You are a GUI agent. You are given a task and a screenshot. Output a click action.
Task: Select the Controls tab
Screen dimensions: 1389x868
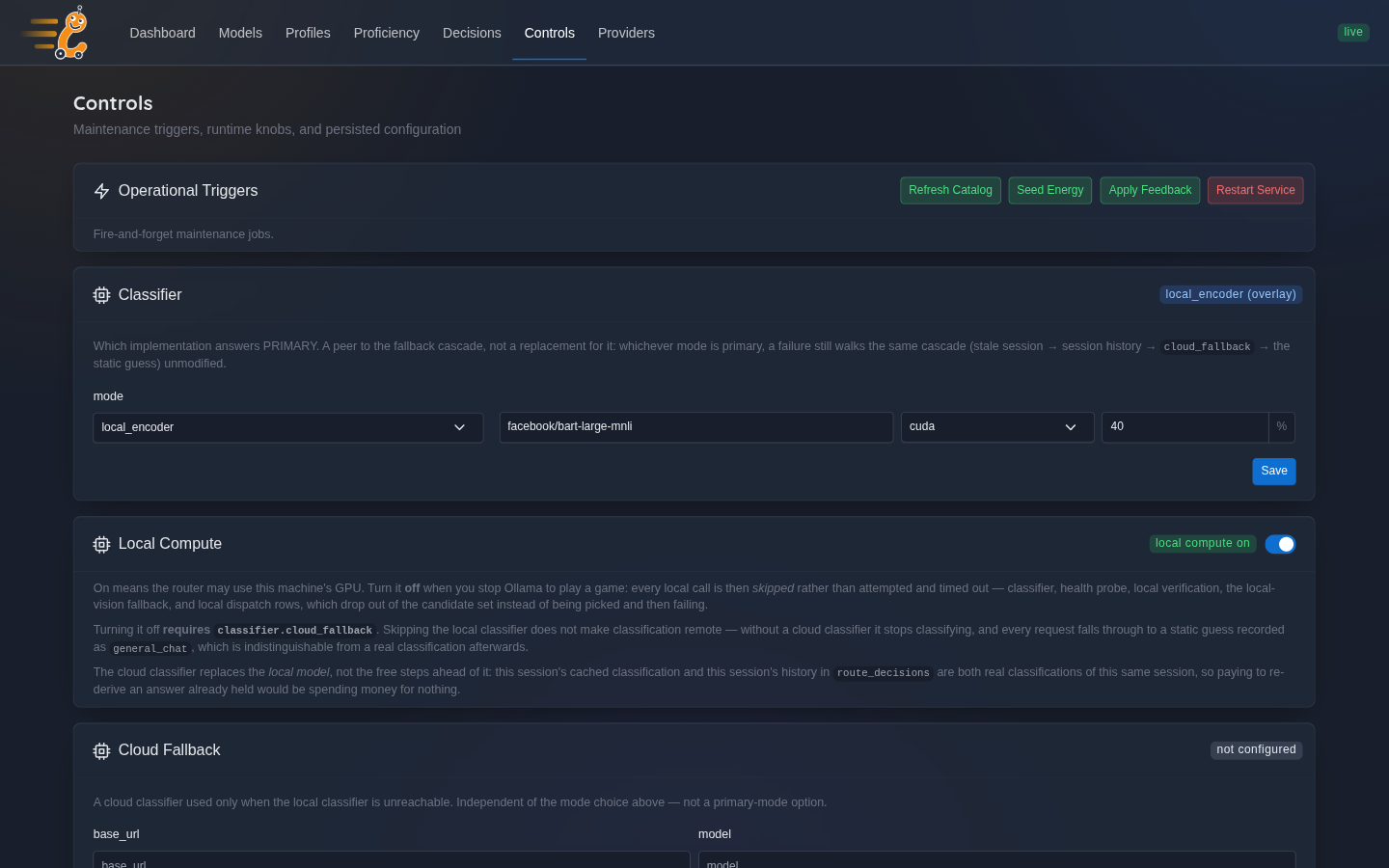coord(550,33)
